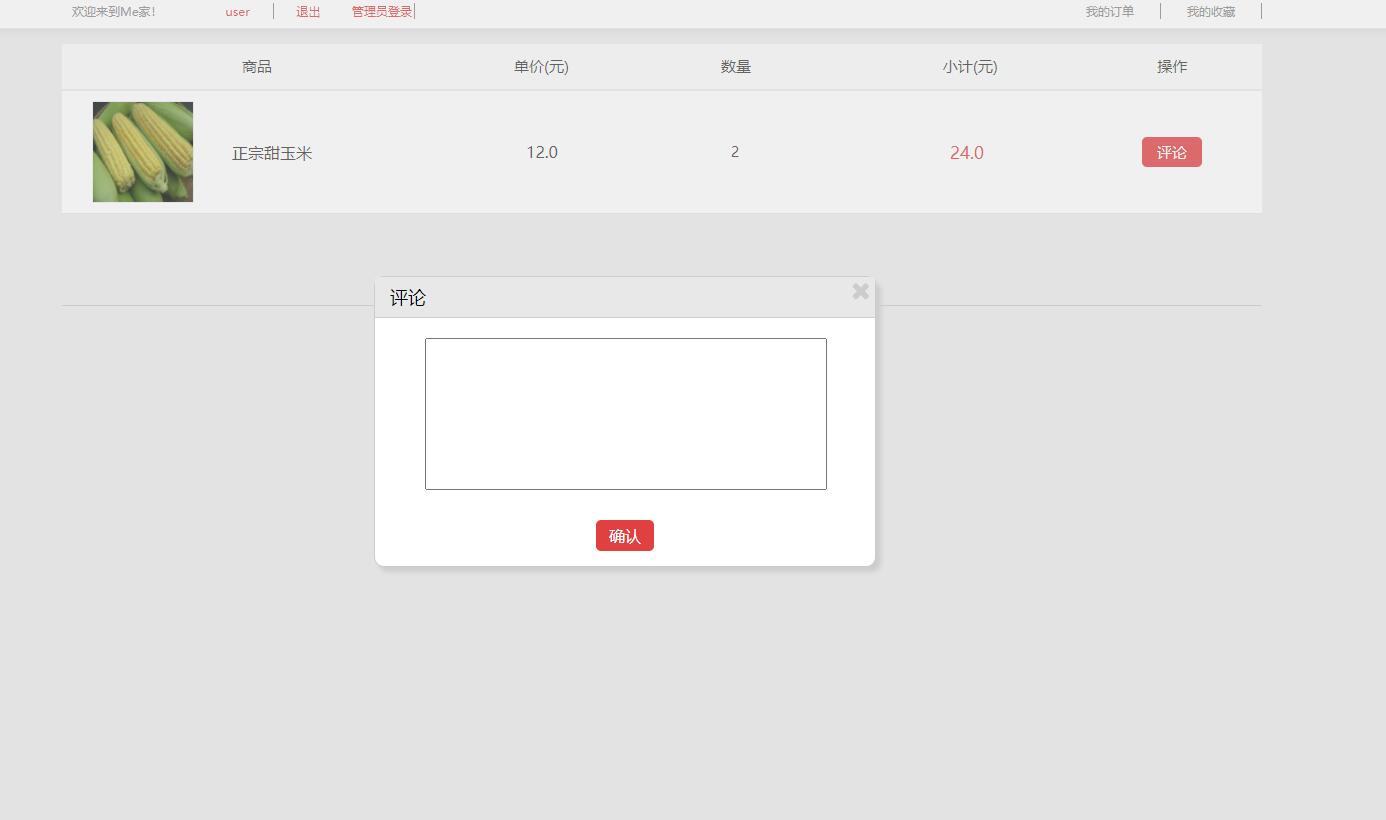The height and width of the screenshot is (820, 1386).
Task: Open the 管理员登录 admin login link
Action: pos(380,11)
